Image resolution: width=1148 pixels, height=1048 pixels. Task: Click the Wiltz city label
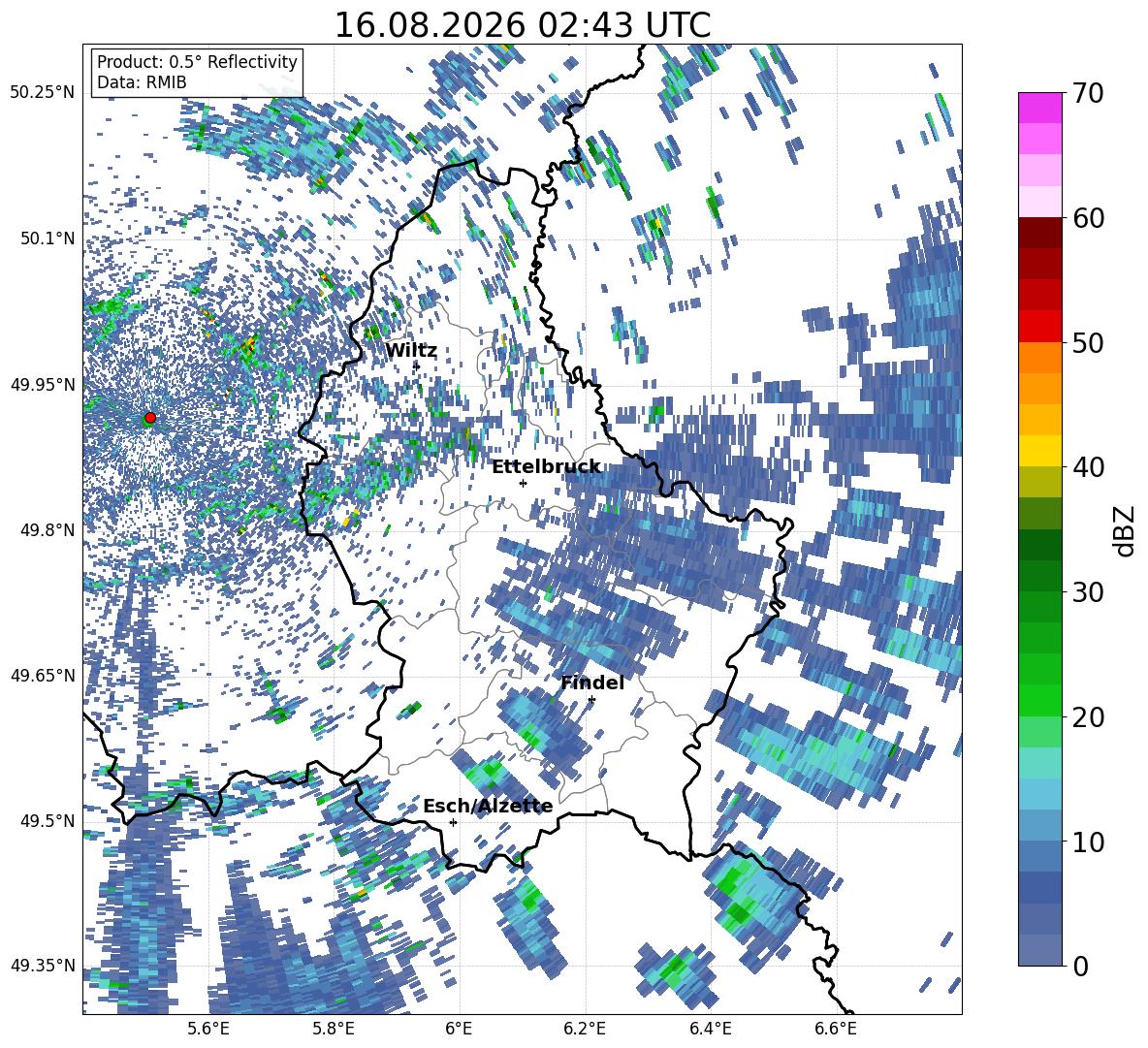(411, 351)
